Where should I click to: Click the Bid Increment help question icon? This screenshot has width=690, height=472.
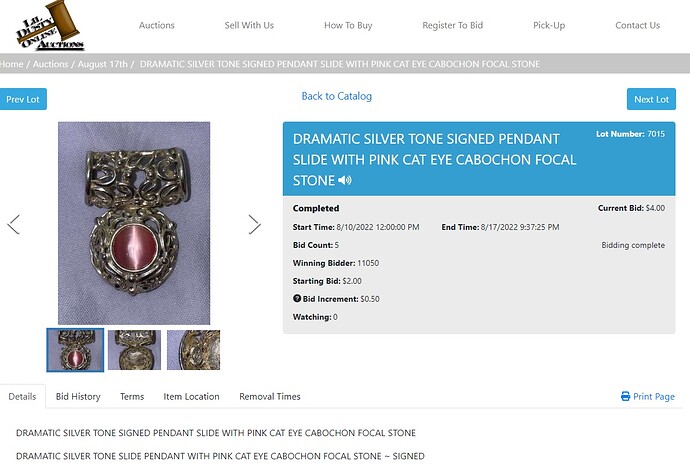click(297, 298)
